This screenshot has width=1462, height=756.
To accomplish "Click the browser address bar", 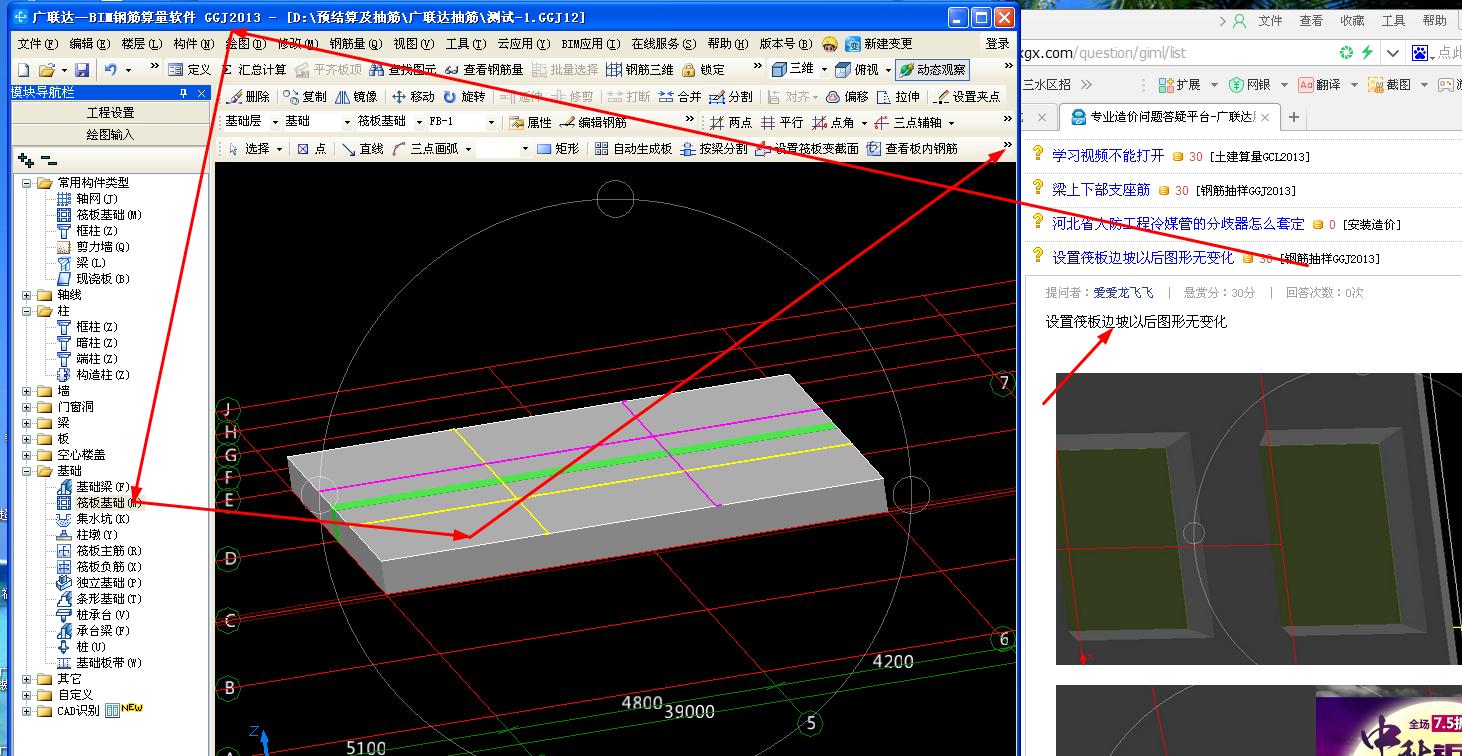I will (x=1175, y=53).
